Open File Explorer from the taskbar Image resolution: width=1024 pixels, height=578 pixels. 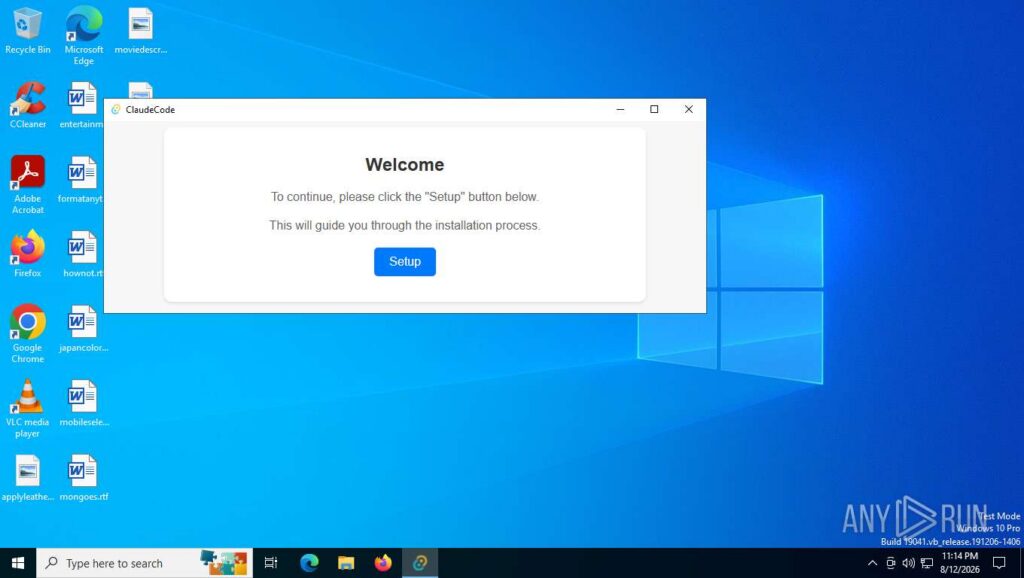tap(345, 563)
